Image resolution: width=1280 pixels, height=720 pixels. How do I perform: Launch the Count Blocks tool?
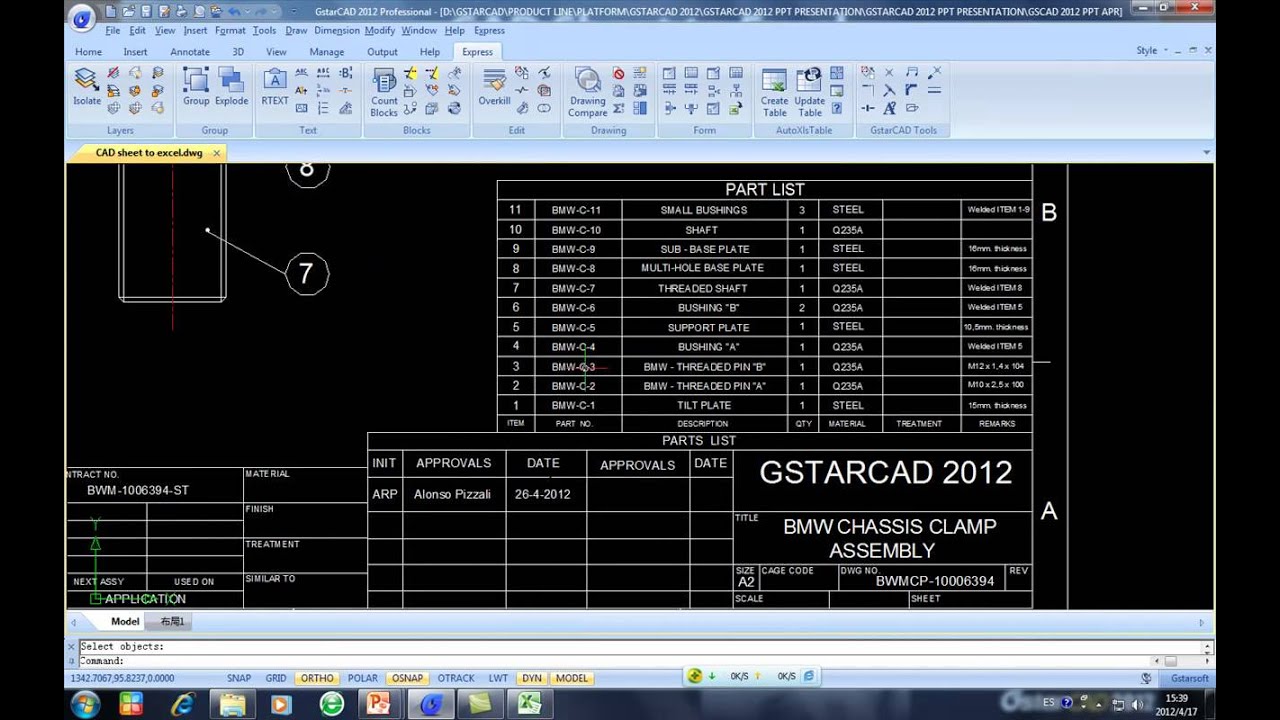tap(384, 92)
